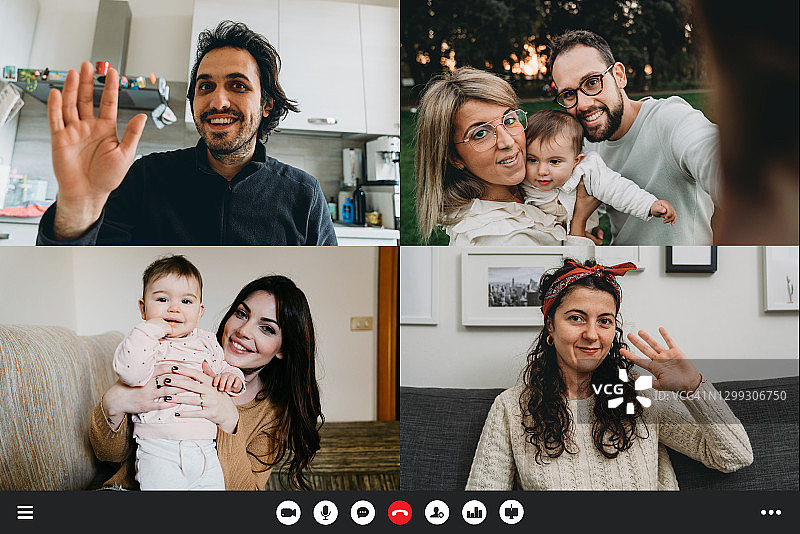Open the bar chart statistics icon
800x534 pixels.
pos(474,513)
